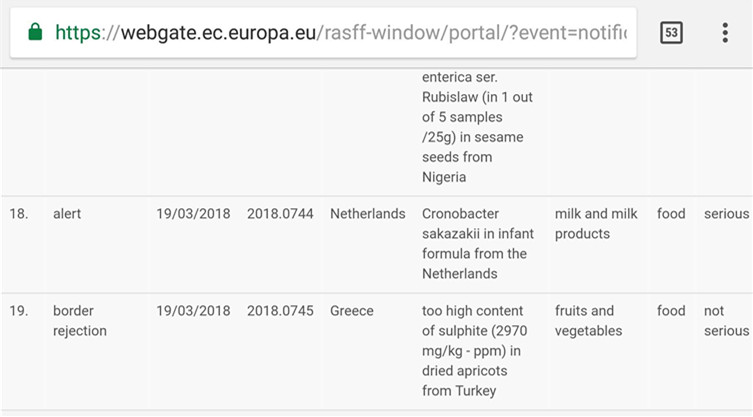Screen dimensions: 753x417
Task: Click the border rejection type in row 19
Action: (80, 321)
